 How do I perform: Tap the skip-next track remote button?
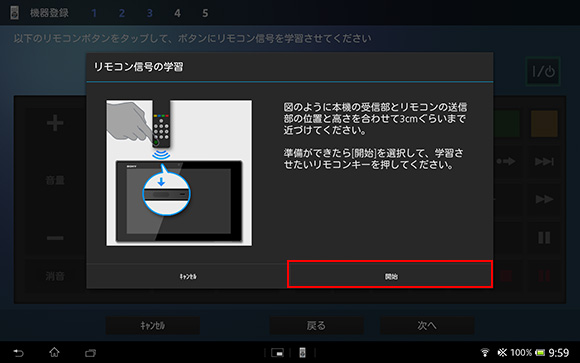pos(544,161)
